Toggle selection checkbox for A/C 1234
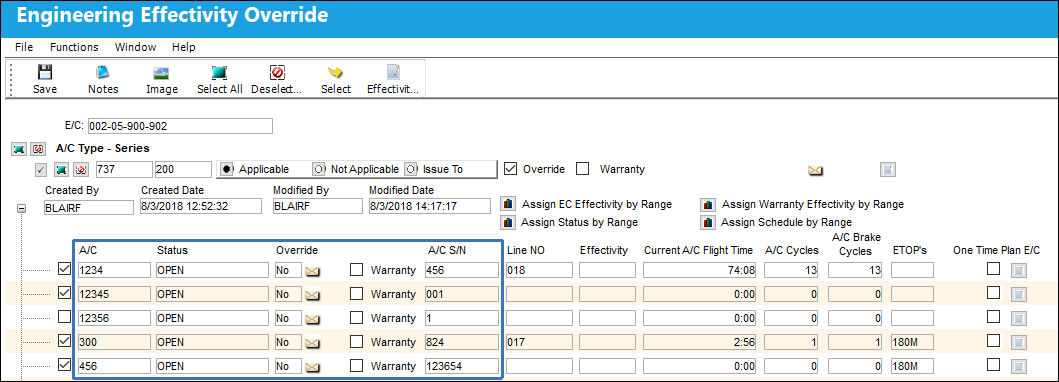1059x382 pixels. 65,269
